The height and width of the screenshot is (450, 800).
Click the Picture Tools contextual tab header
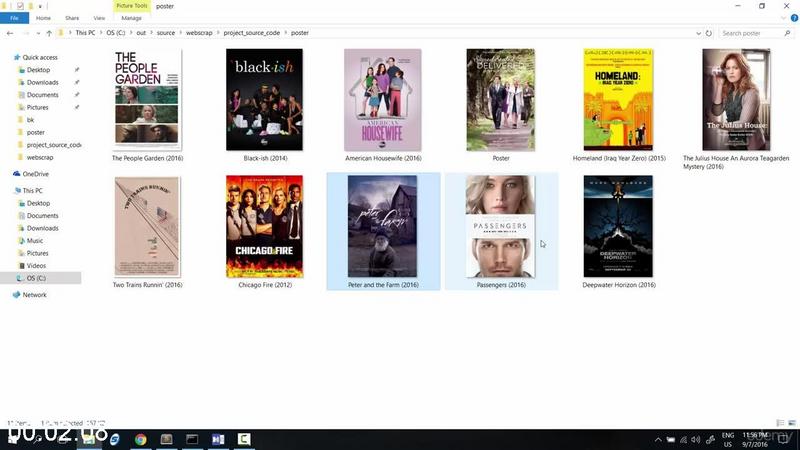click(x=132, y=6)
